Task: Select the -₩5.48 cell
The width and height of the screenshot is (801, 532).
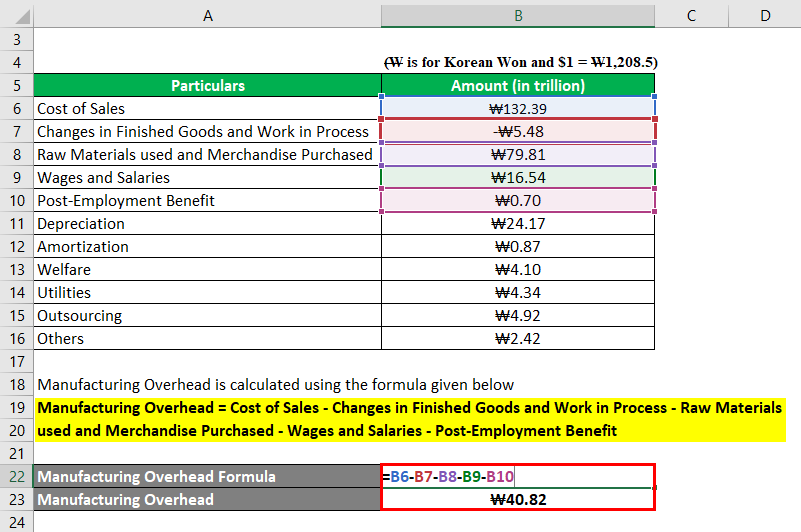Action: 518,131
